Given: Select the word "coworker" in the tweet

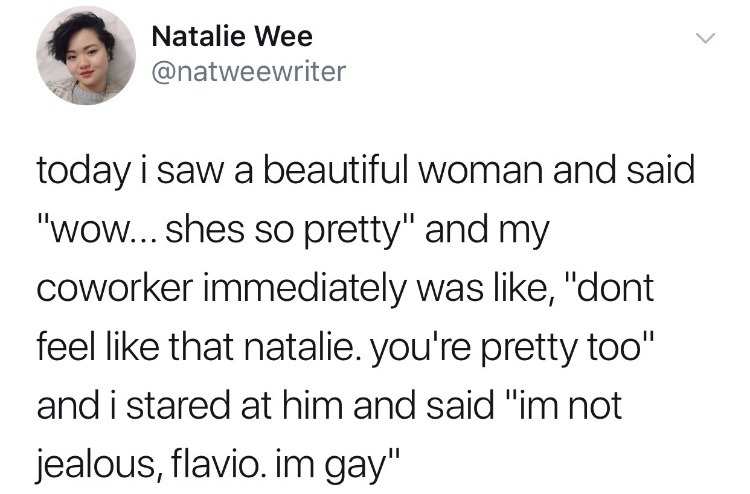Looking at the screenshot, I should (x=112, y=289).
